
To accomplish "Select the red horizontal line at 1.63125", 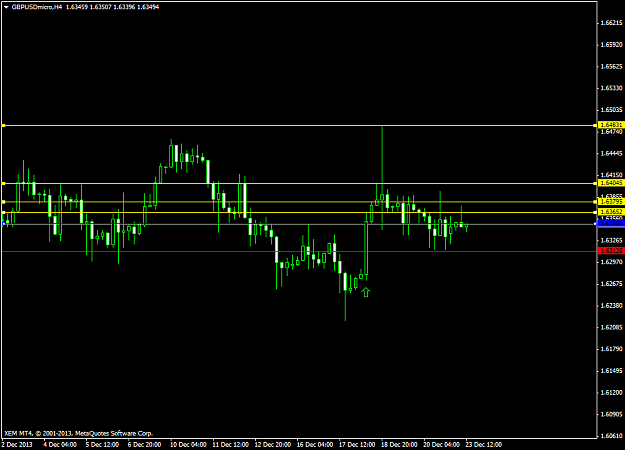I will pyautogui.click(x=299, y=252).
